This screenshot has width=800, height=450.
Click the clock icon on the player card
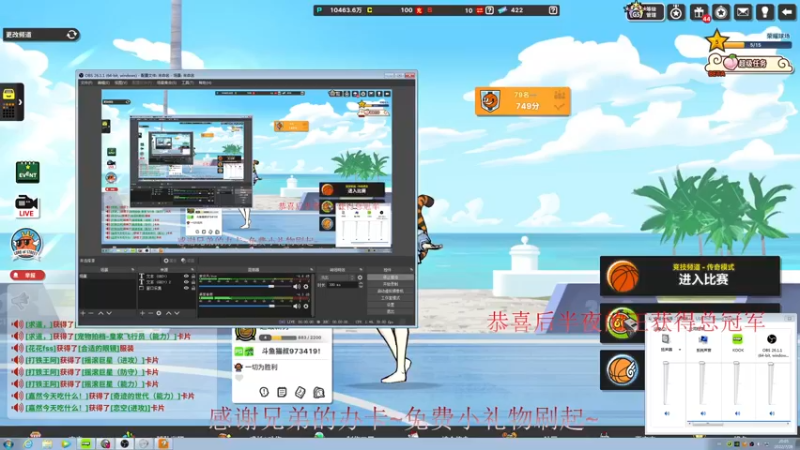pos(264,392)
